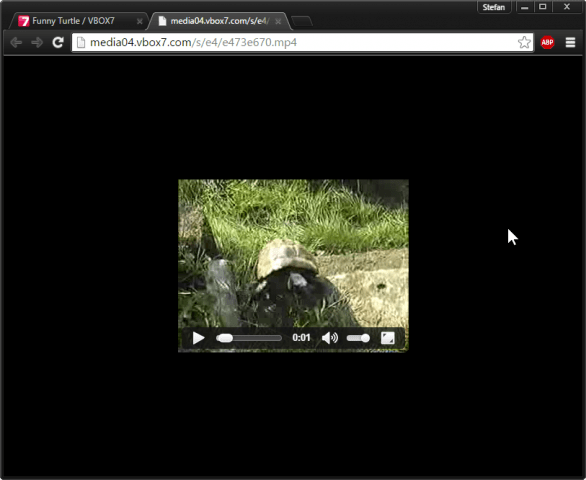The height and width of the screenshot is (480, 586).
Task: Click the Stefan profile button
Action: click(494, 7)
